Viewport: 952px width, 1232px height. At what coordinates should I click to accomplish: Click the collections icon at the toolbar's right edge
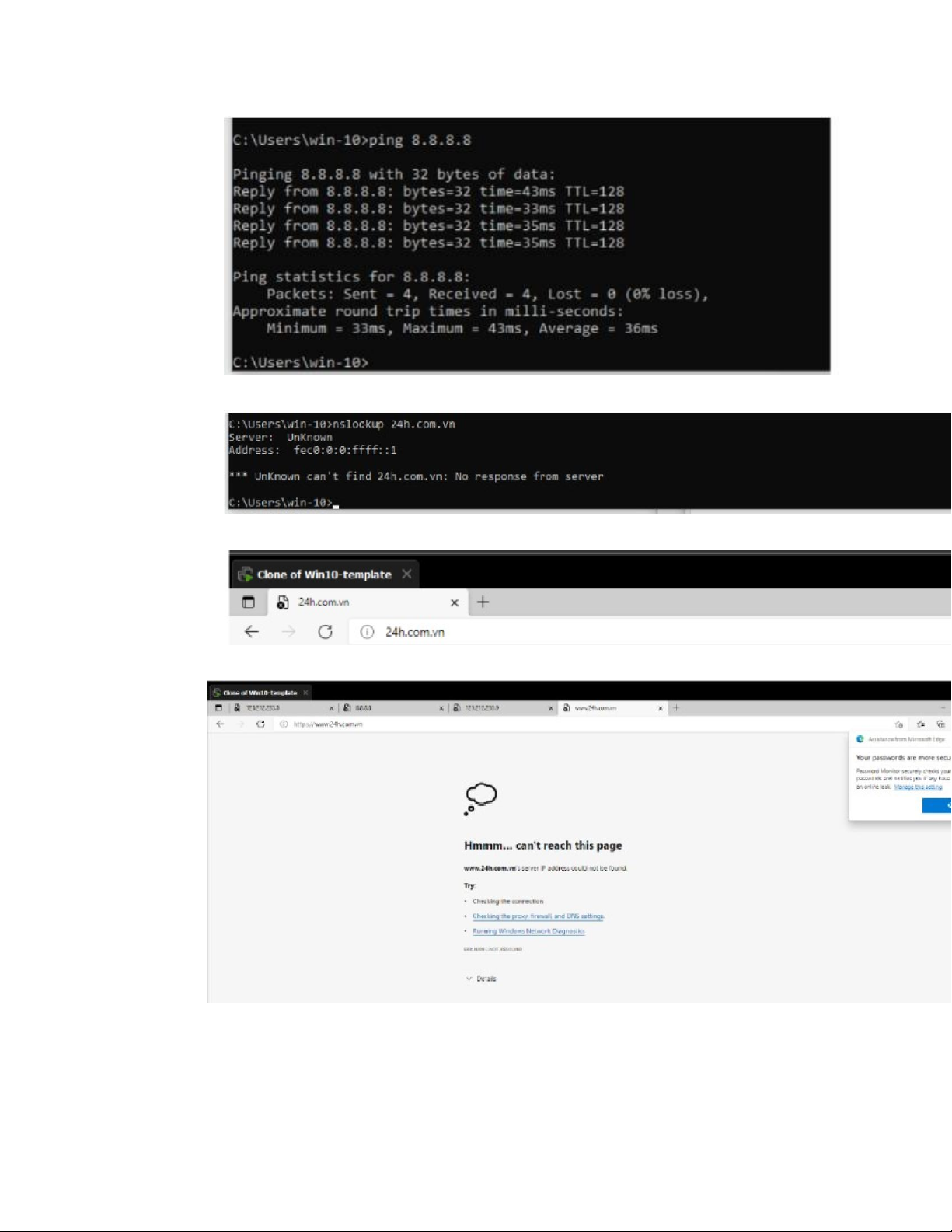[x=940, y=724]
